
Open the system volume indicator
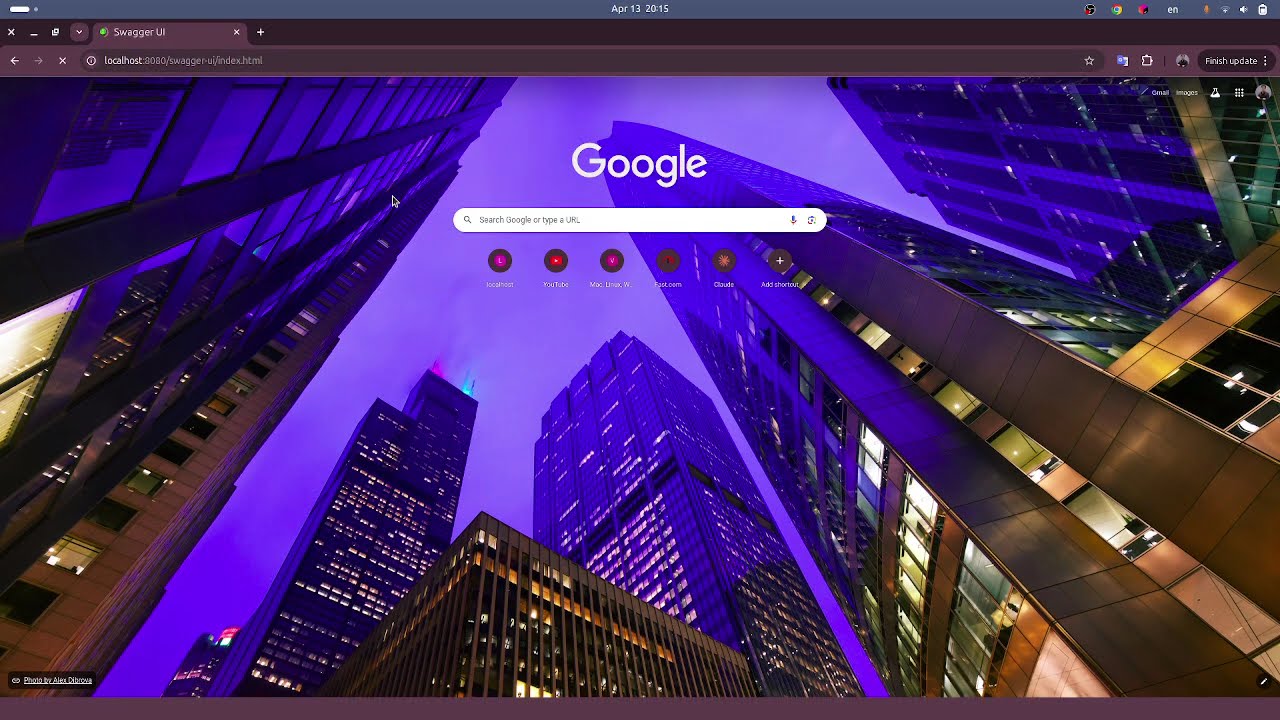click(1244, 9)
